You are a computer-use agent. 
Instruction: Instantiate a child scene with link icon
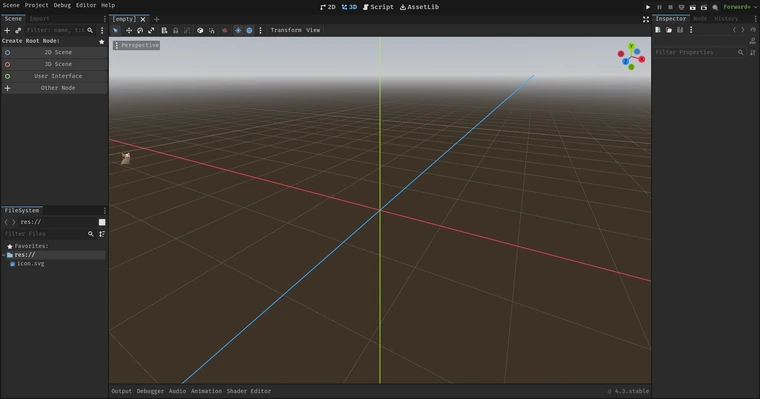coord(18,30)
